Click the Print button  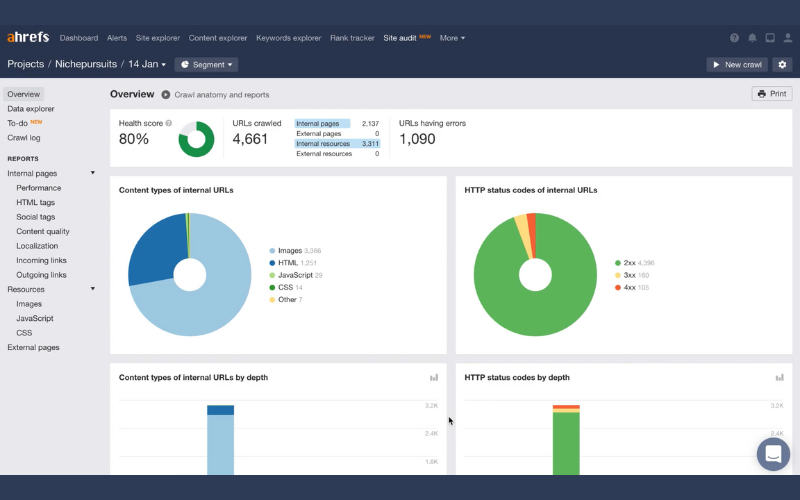coord(772,93)
